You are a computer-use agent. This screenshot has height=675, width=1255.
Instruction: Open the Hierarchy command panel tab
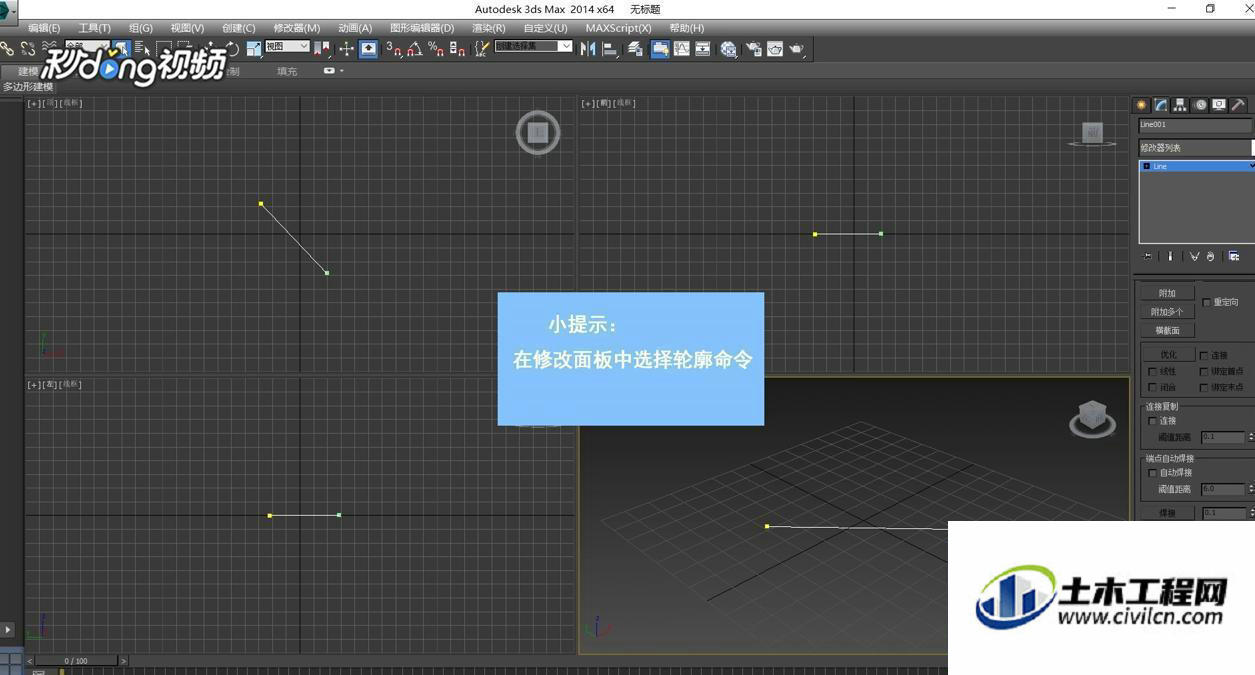click(x=1180, y=105)
